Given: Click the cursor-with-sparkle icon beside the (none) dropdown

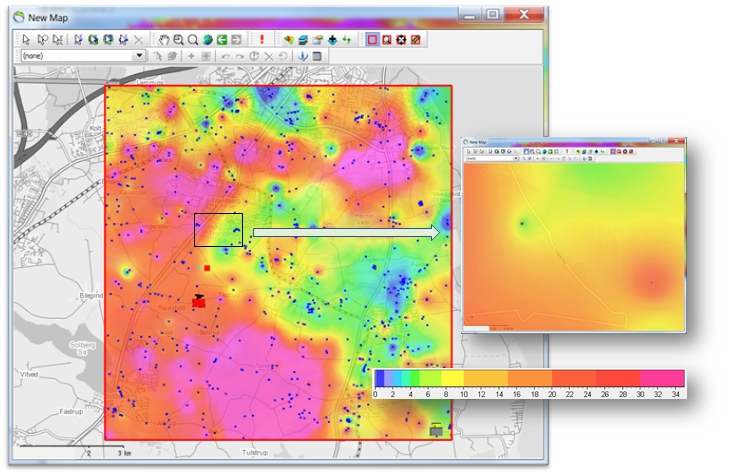Looking at the screenshot, I should tap(158, 56).
